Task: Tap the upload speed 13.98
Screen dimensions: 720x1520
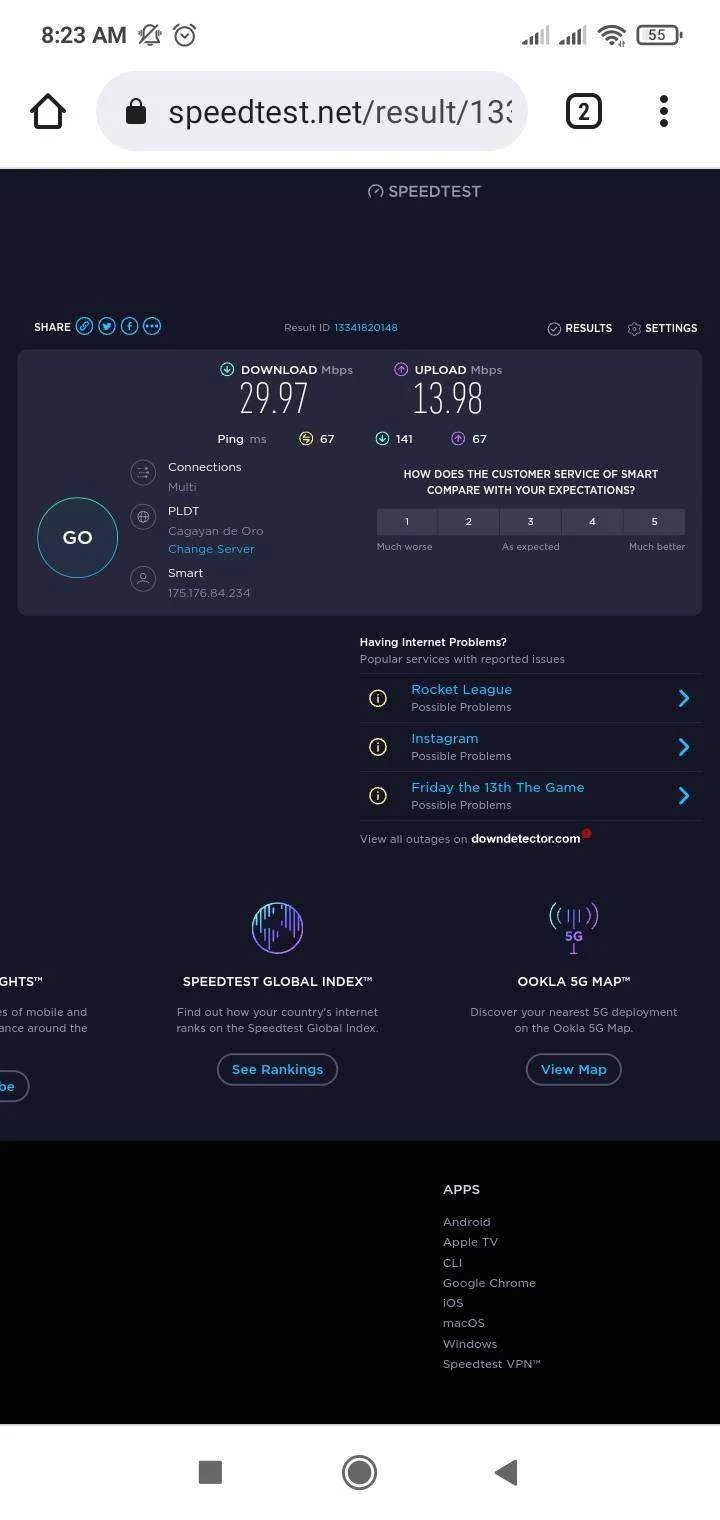Action: (448, 399)
